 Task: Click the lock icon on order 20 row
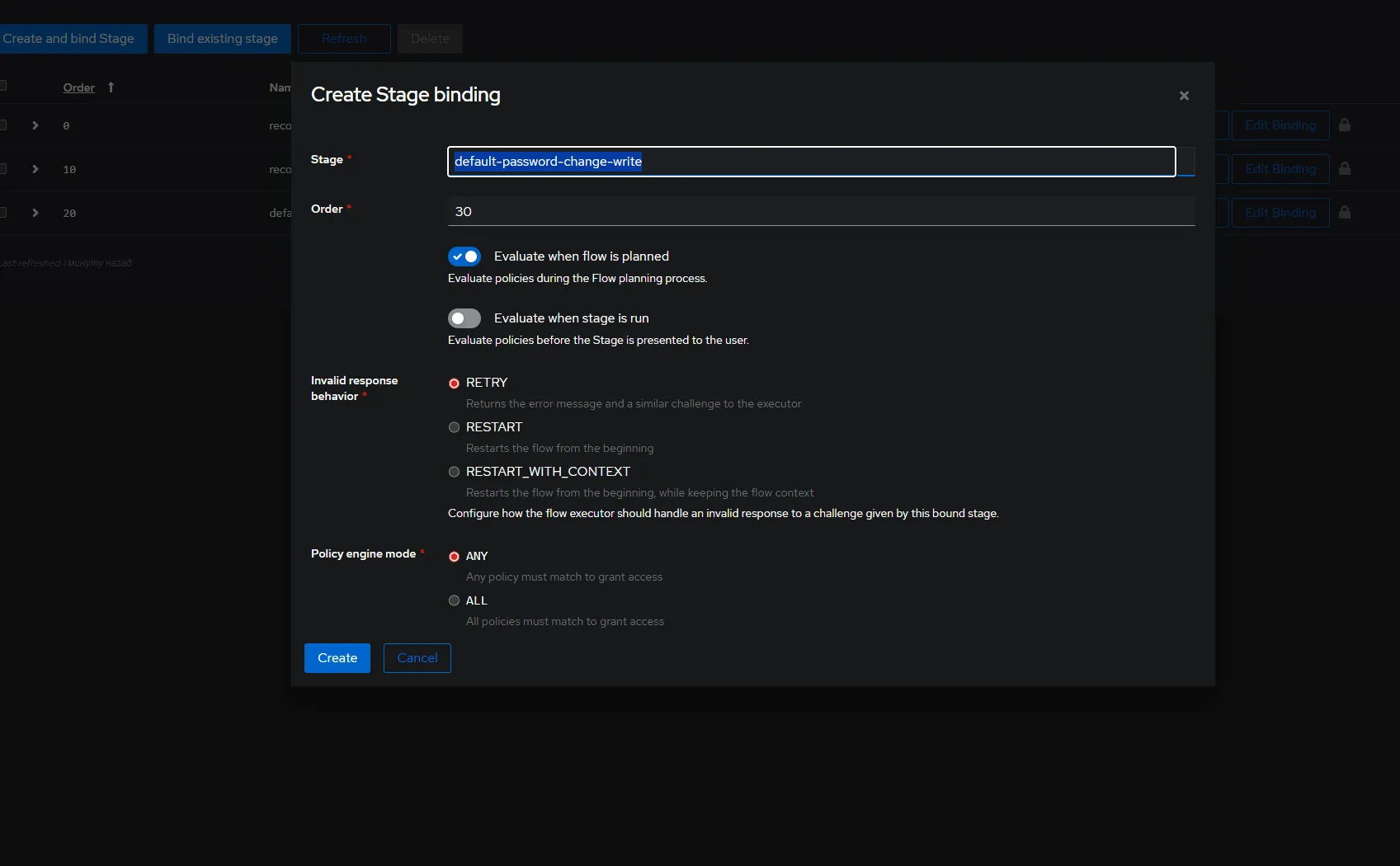click(1345, 213)
